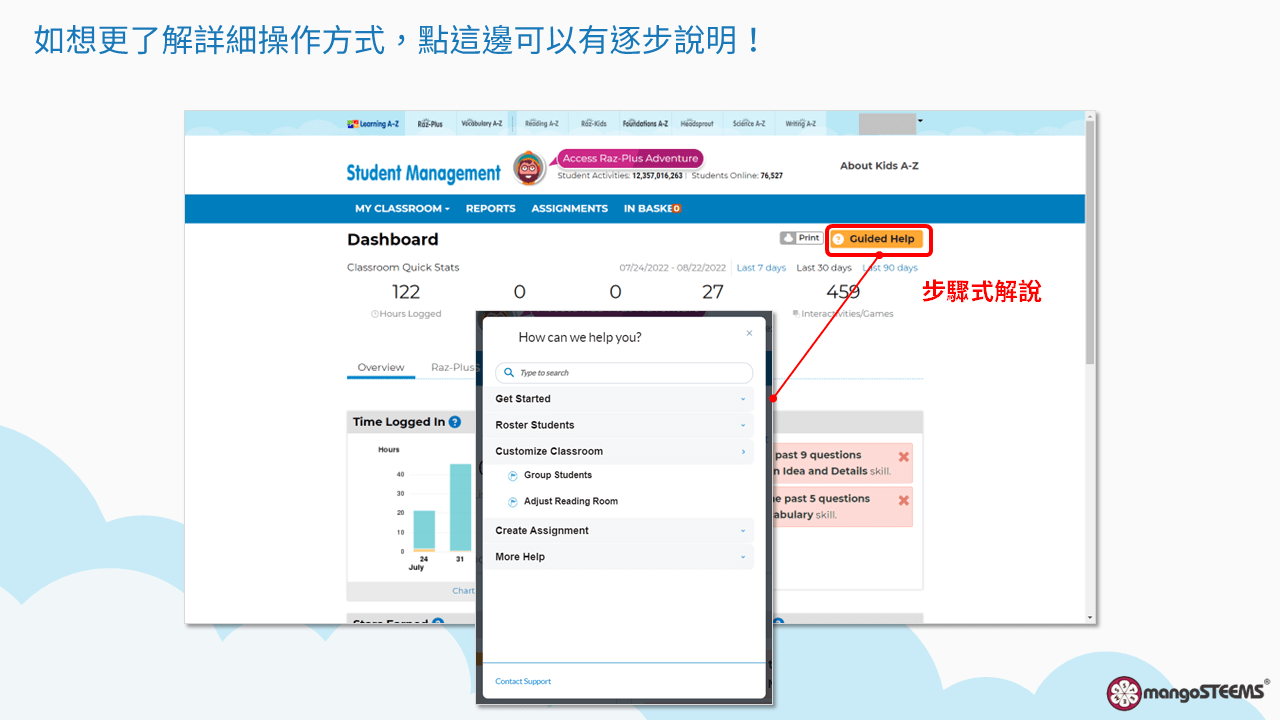Click the Time Logged In help icon
The image size is (1280, 720).
pos(455,422)
